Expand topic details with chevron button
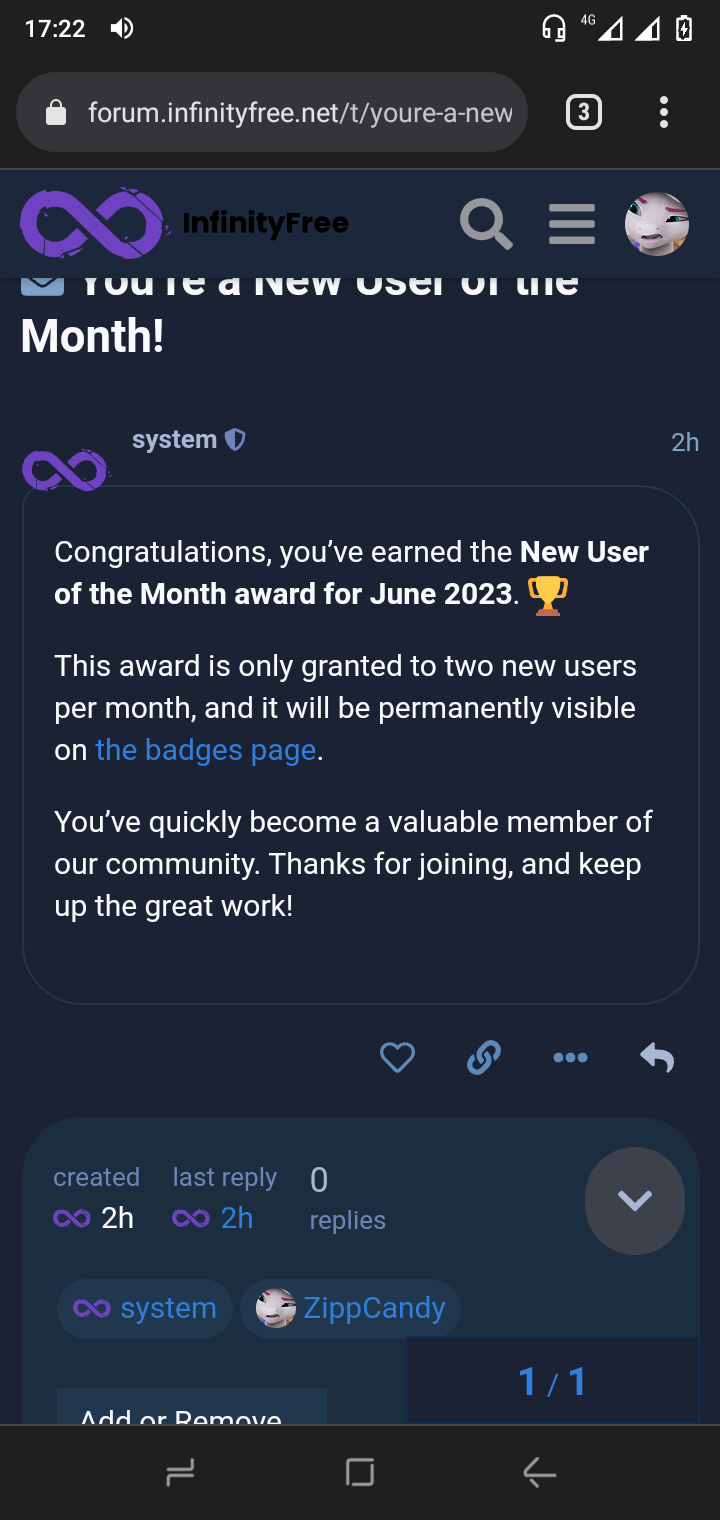Viewport: 720px width, 1520px height. tap(635, 1200)
